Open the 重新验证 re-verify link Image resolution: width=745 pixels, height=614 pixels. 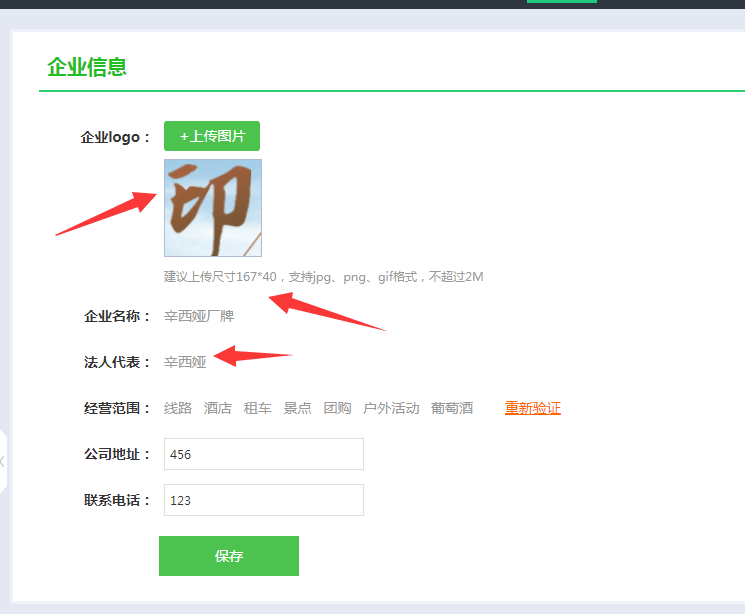(x=532, y=408)
